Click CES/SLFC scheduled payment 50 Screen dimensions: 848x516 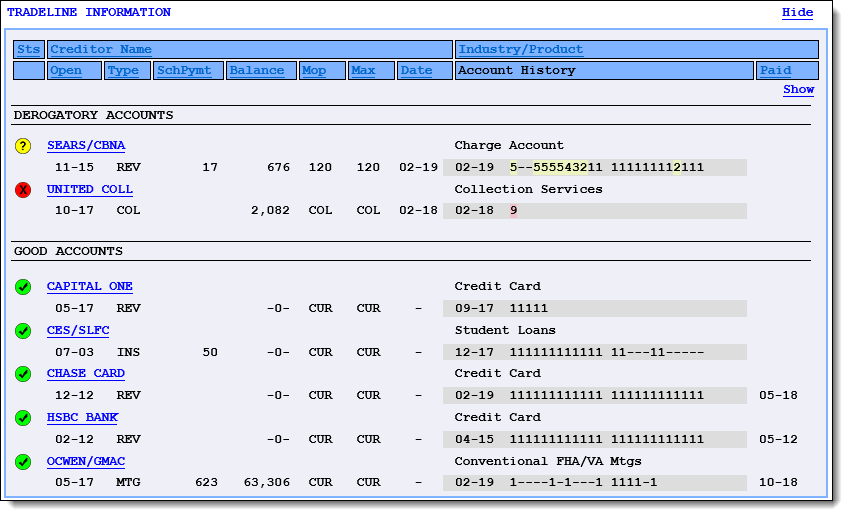point(210,352)
